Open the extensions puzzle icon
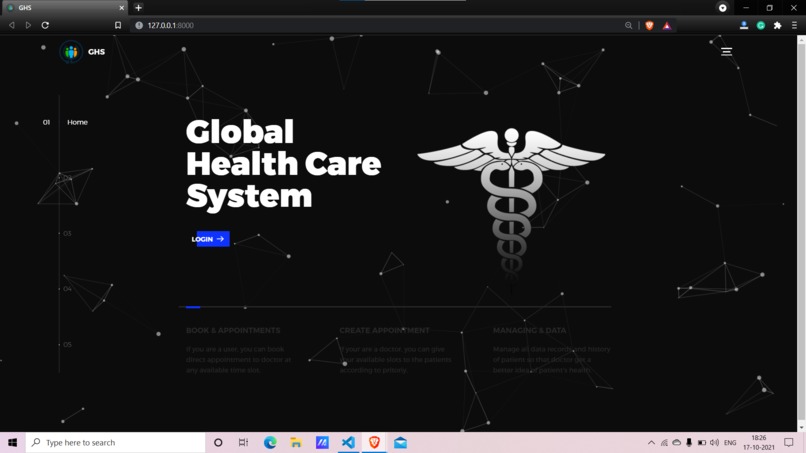806x453 pixels. [x=777, y=25]
